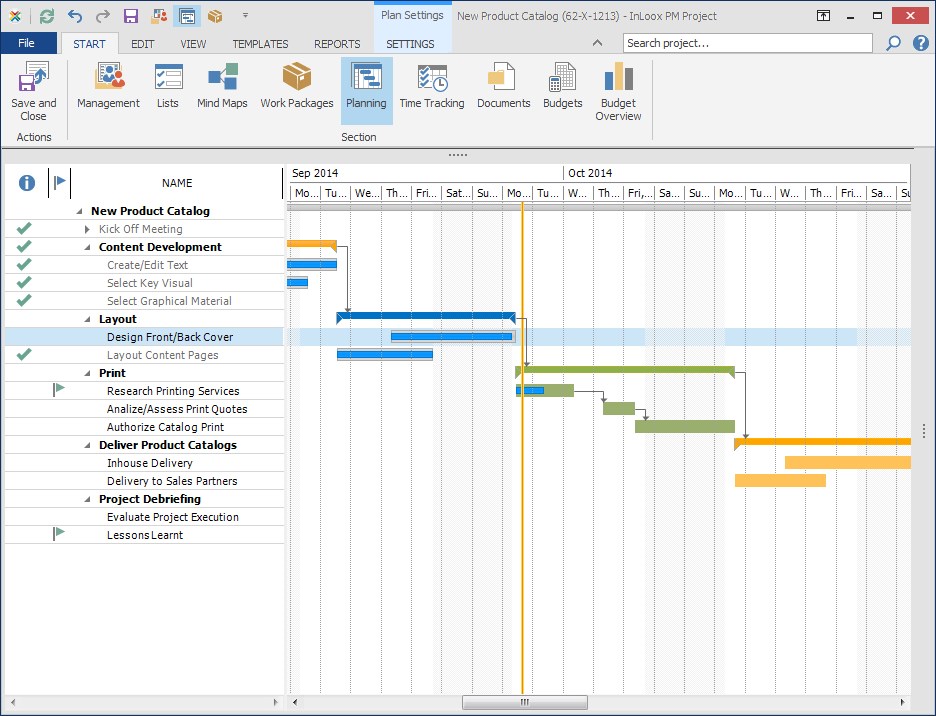Click the Gantt horizontal scrollbar thumb
This screenshot has width=936, height=716.
(525, 702)
